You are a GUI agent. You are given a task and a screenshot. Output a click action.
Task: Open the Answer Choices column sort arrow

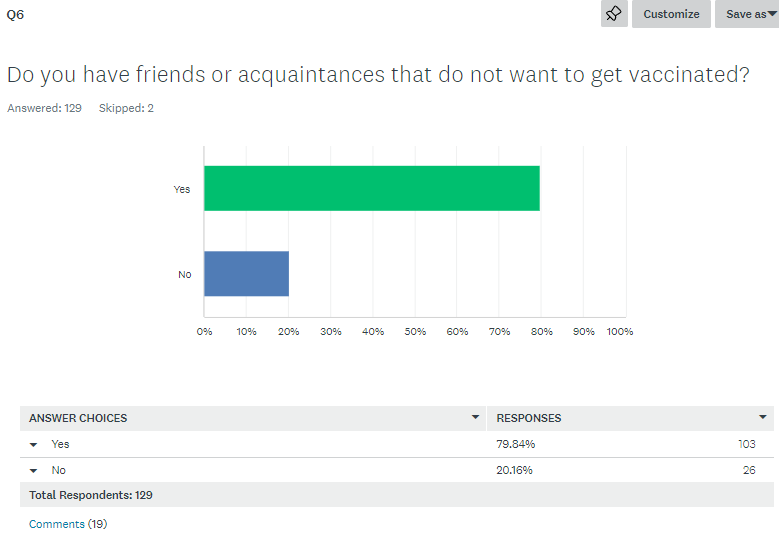click(476, 418)
